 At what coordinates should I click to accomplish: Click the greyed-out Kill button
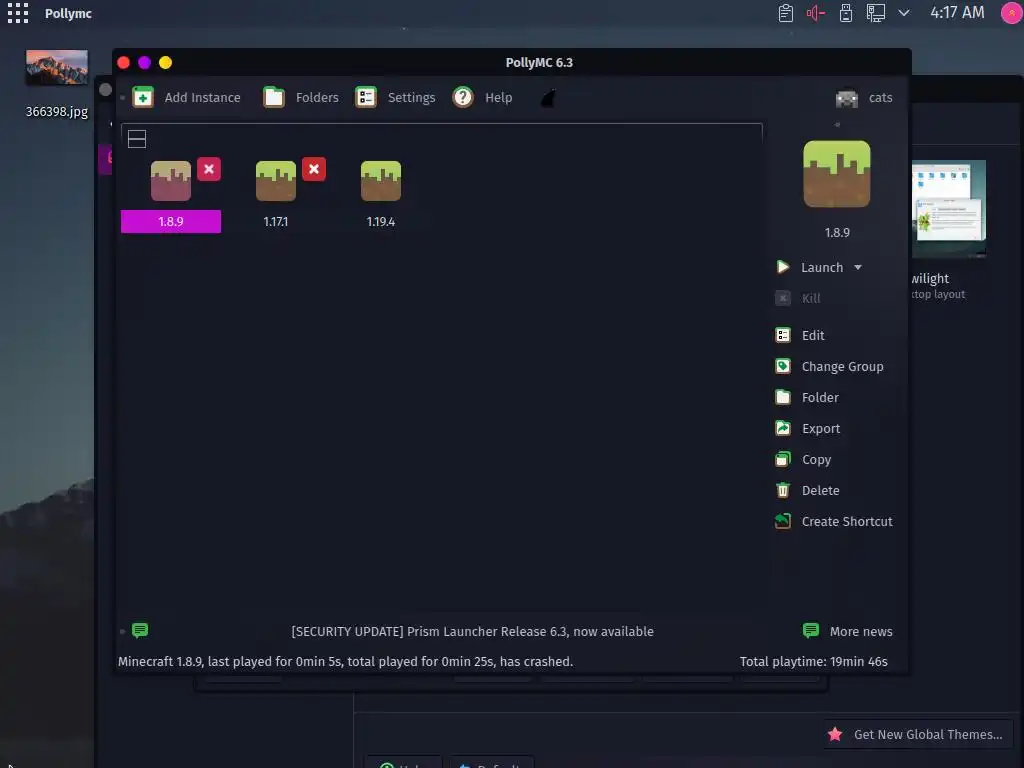(798, 298)
